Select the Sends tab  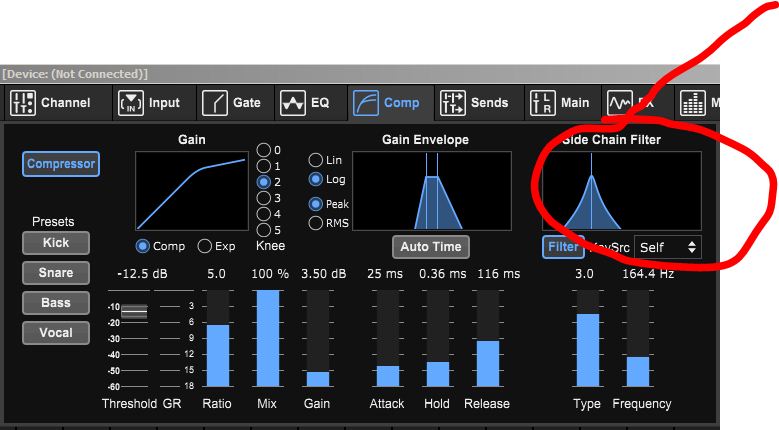[x=479, y=103]
